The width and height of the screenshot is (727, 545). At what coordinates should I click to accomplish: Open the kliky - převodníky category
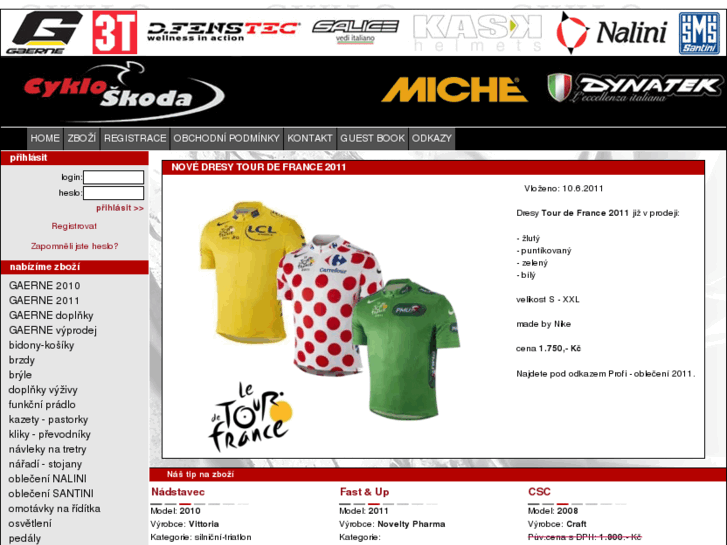50,434
